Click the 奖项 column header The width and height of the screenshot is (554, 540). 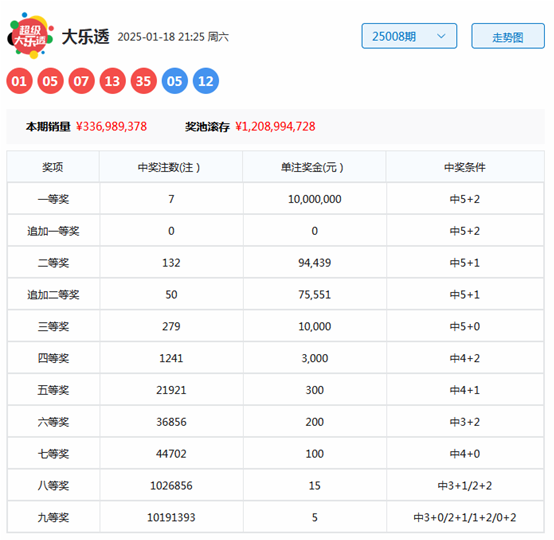tap(53, 167)
